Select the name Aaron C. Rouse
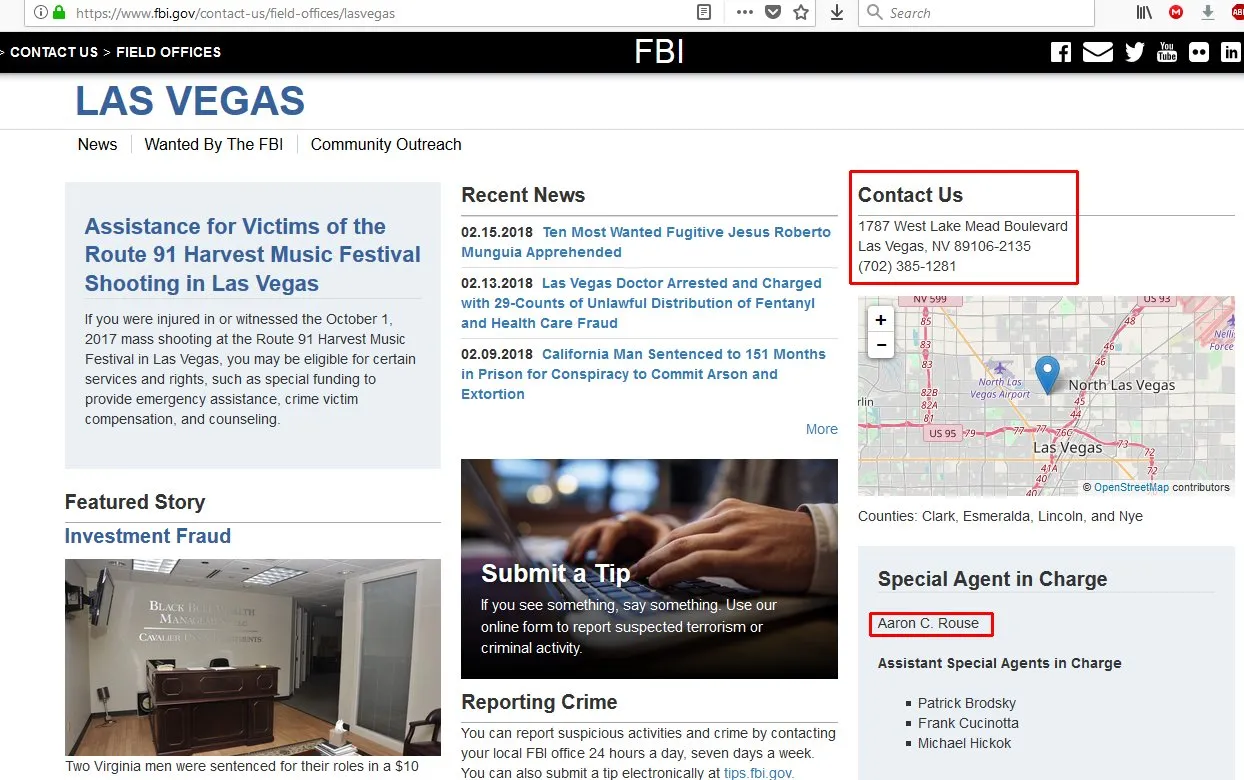The width and height of the screenshot is (1244, 780). [928, 623]
